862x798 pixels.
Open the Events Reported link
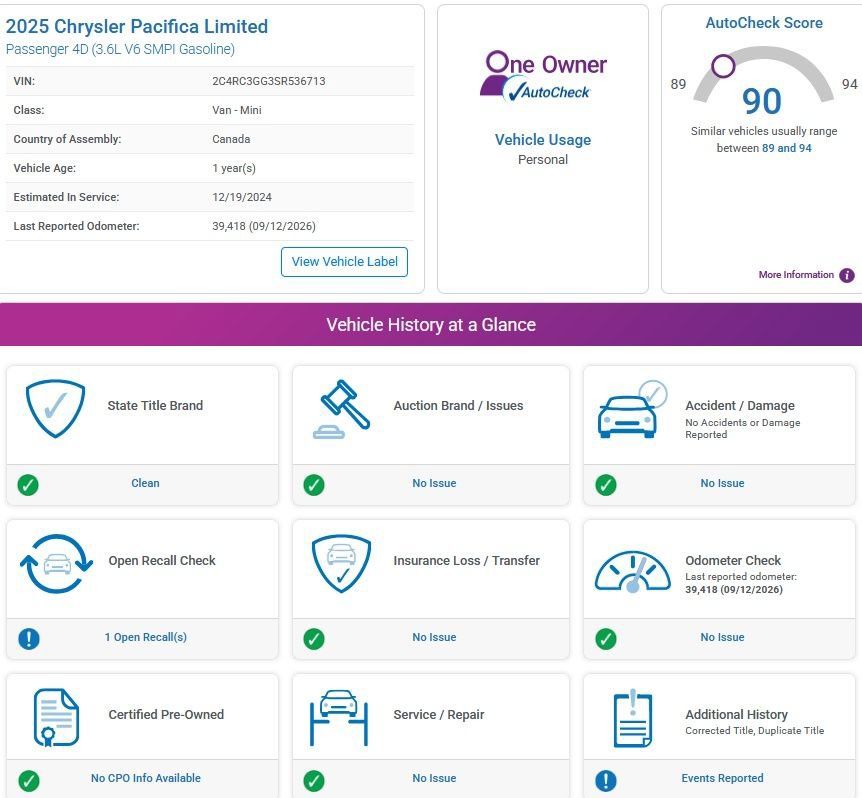point(722,778)
